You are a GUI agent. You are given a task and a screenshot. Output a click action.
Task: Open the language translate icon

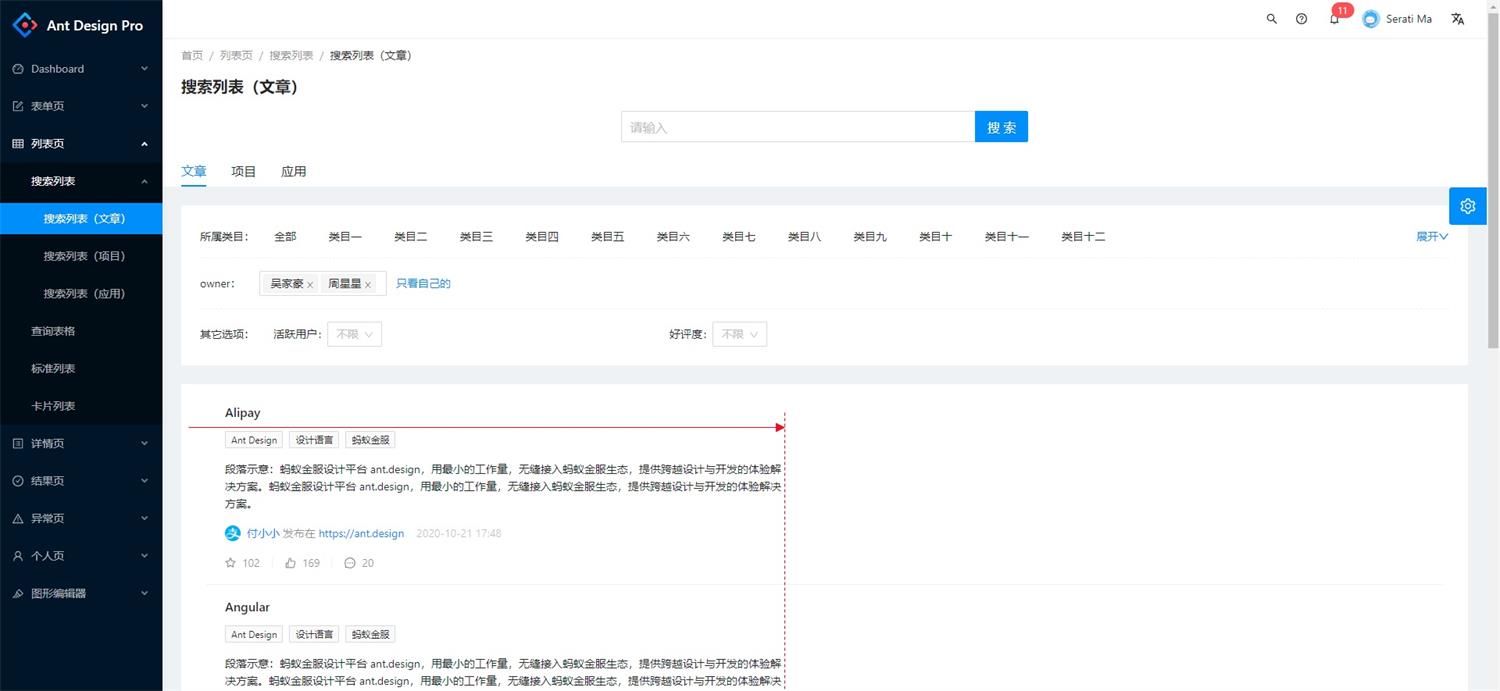[x=1458, y=19]
